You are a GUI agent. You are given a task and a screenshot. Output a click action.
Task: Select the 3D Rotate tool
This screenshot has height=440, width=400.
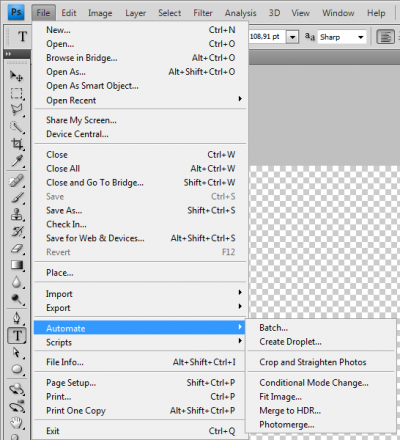[16, 389]
